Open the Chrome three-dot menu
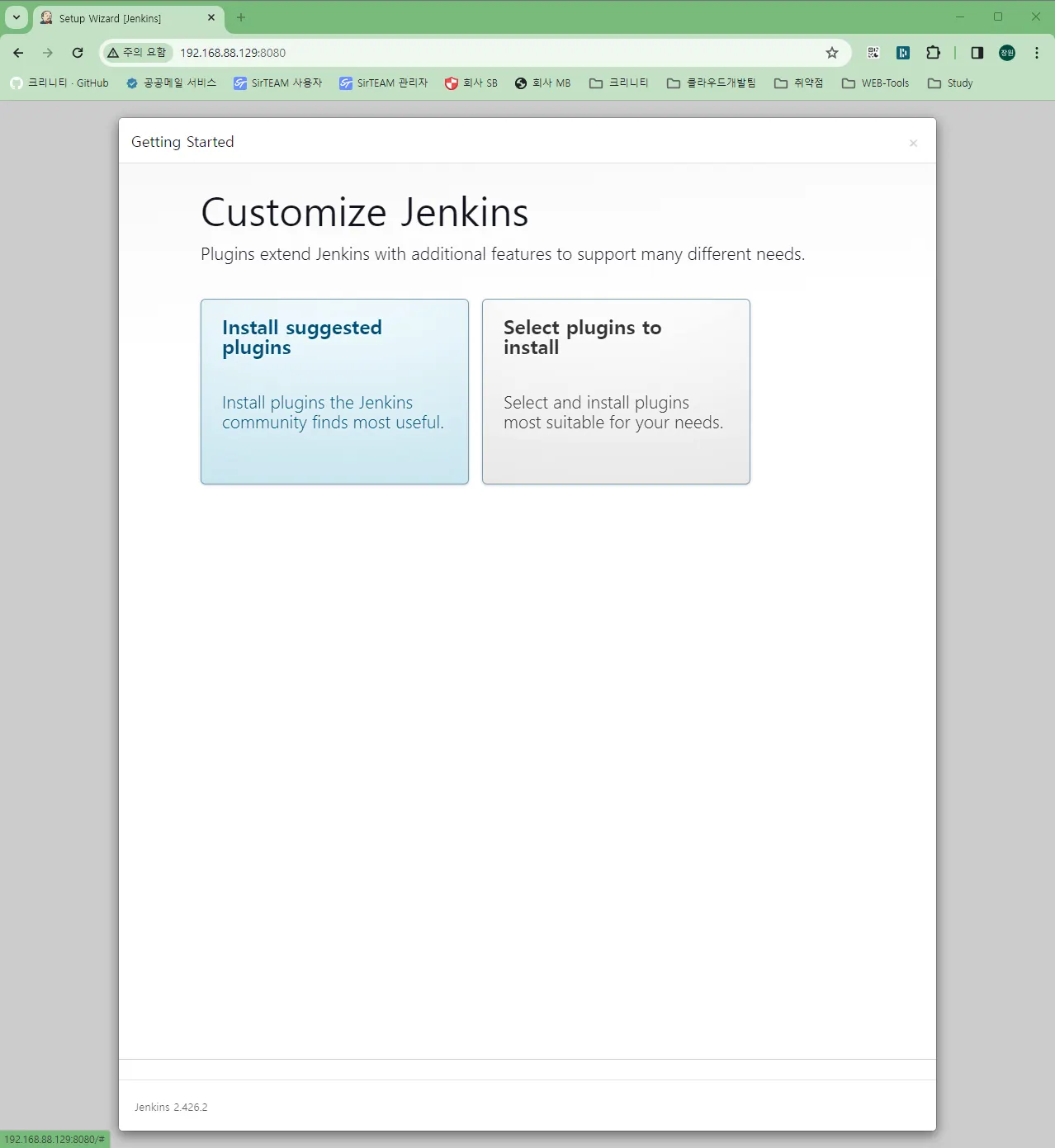This screenshot has height=1148, width=1055. [x=1037, y=53]
